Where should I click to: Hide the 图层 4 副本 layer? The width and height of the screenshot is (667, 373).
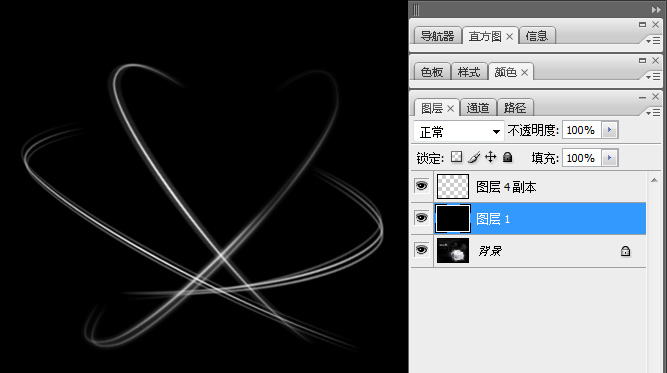[x=422, y=186]
